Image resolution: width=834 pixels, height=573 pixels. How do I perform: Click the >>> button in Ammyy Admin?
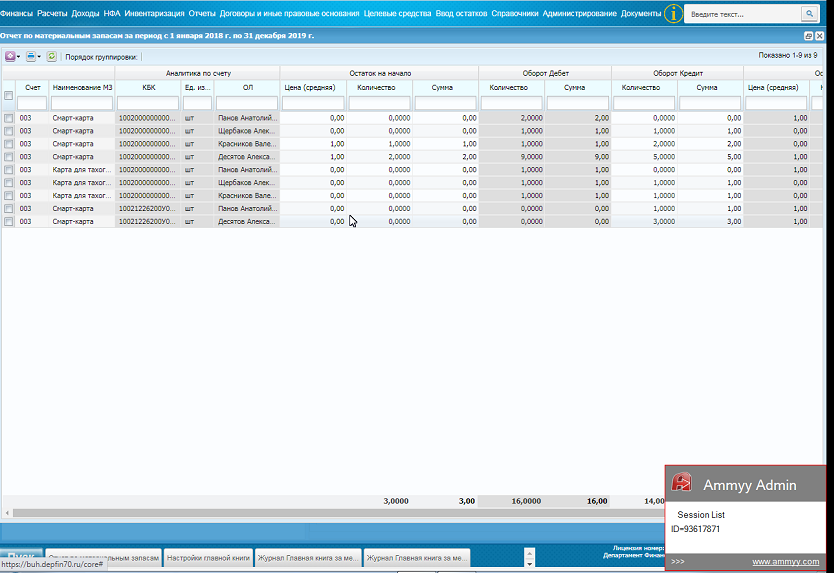pyautogui.click(x=678, y=562)
